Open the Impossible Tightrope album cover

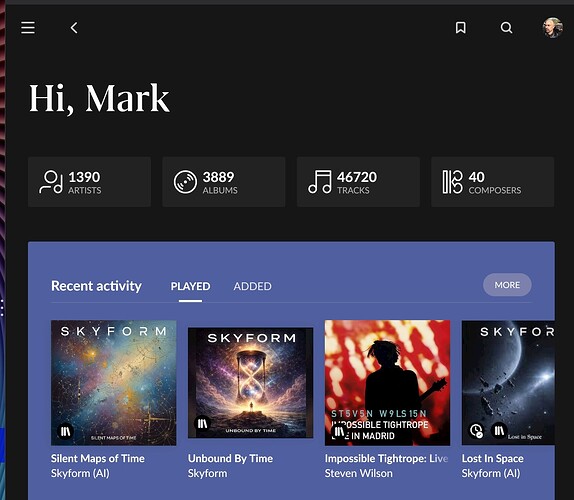387,383
